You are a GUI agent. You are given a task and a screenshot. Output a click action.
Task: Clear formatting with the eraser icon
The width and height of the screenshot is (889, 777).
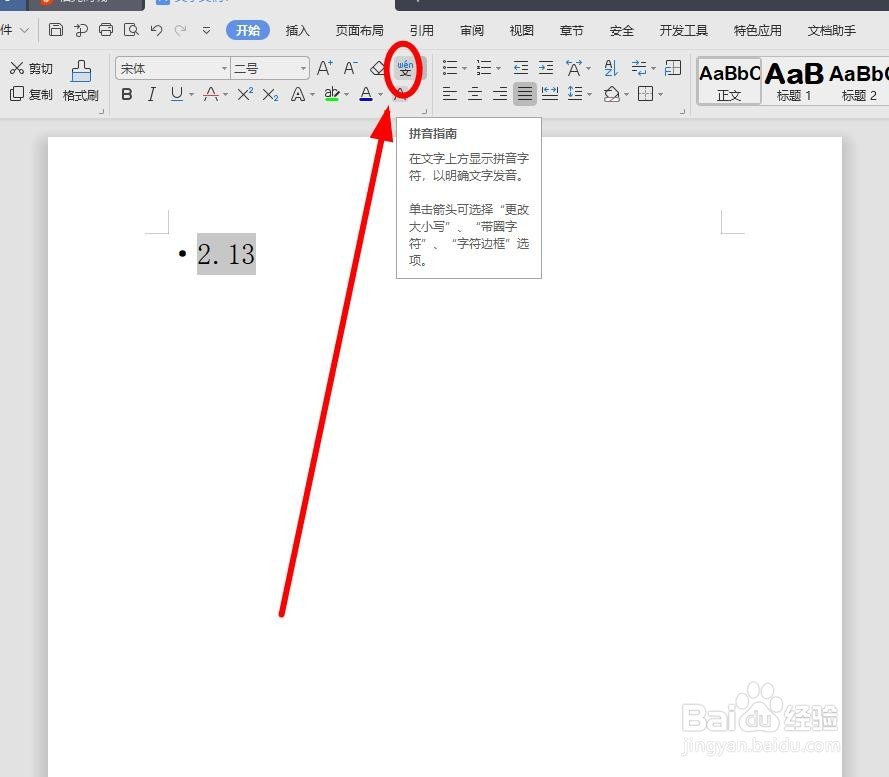pos(377,69)
